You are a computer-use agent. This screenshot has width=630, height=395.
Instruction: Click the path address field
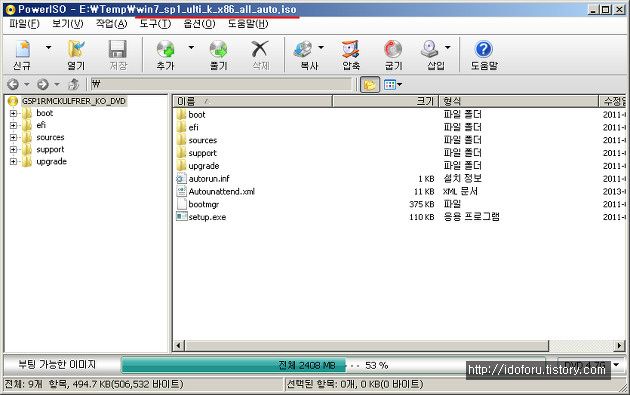click(x=221, y=84)
